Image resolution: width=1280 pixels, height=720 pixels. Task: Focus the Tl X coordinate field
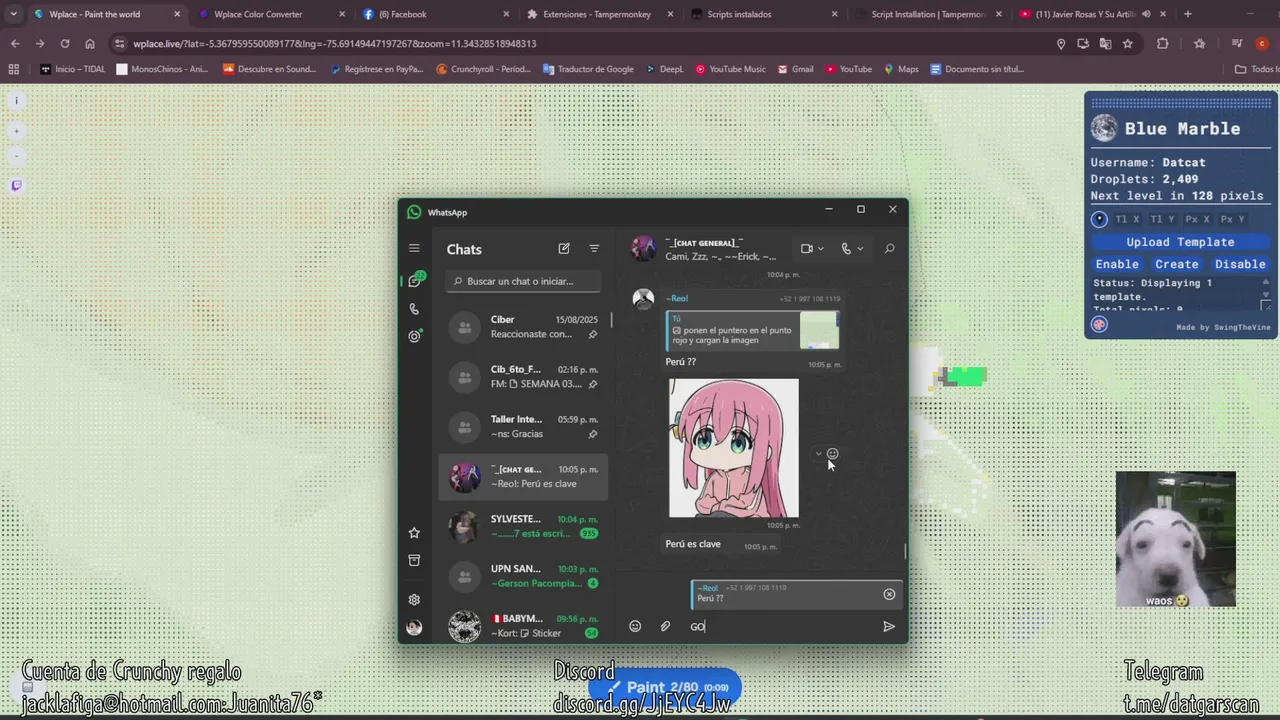pos(1127,219)
